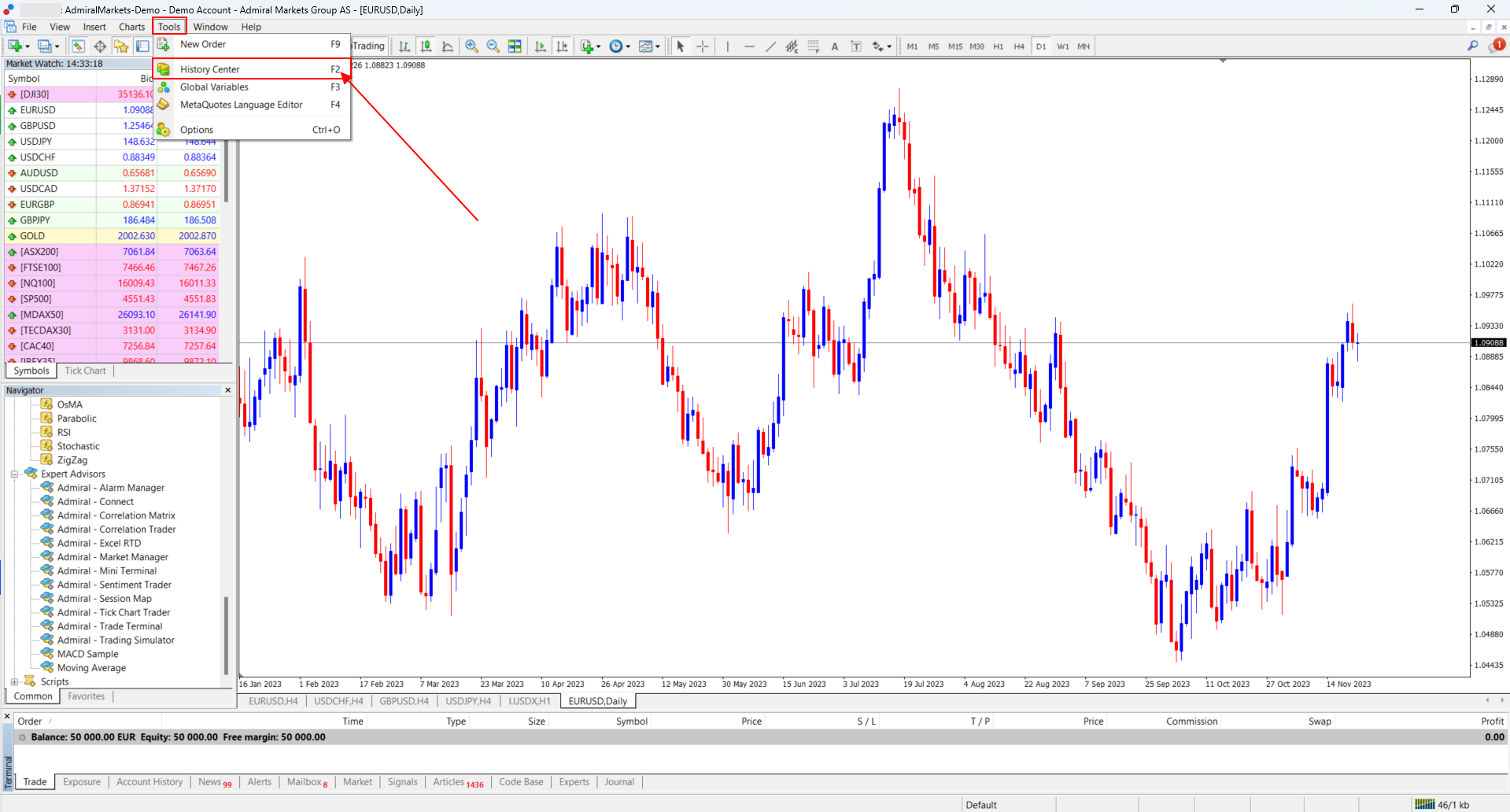Collapse the Expert Advisors tree node

(x=14, y=474)
